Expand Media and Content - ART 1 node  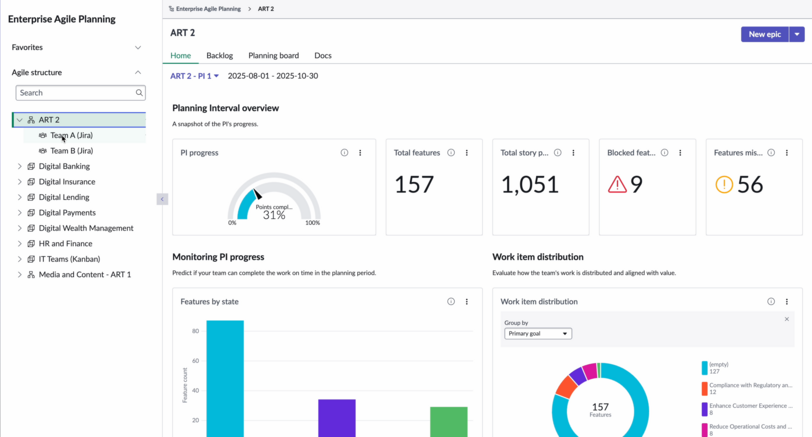click(19, 274)
